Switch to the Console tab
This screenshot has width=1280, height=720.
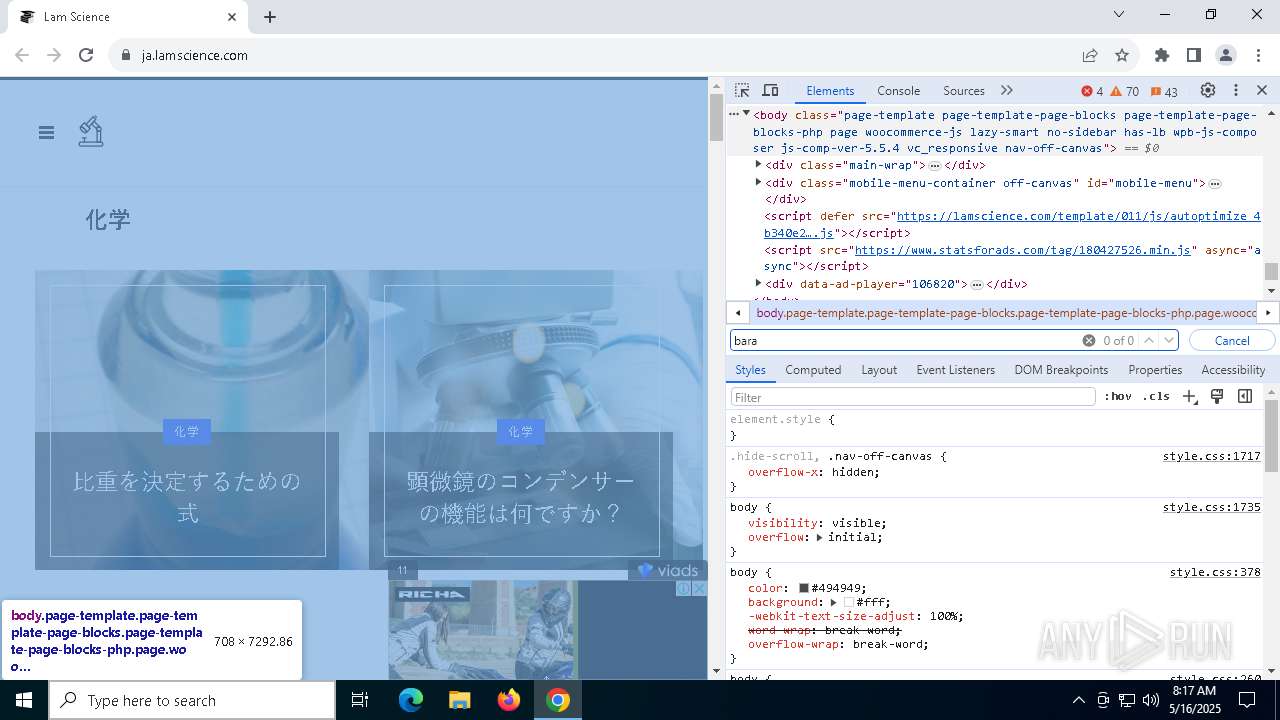coord(898,91)
